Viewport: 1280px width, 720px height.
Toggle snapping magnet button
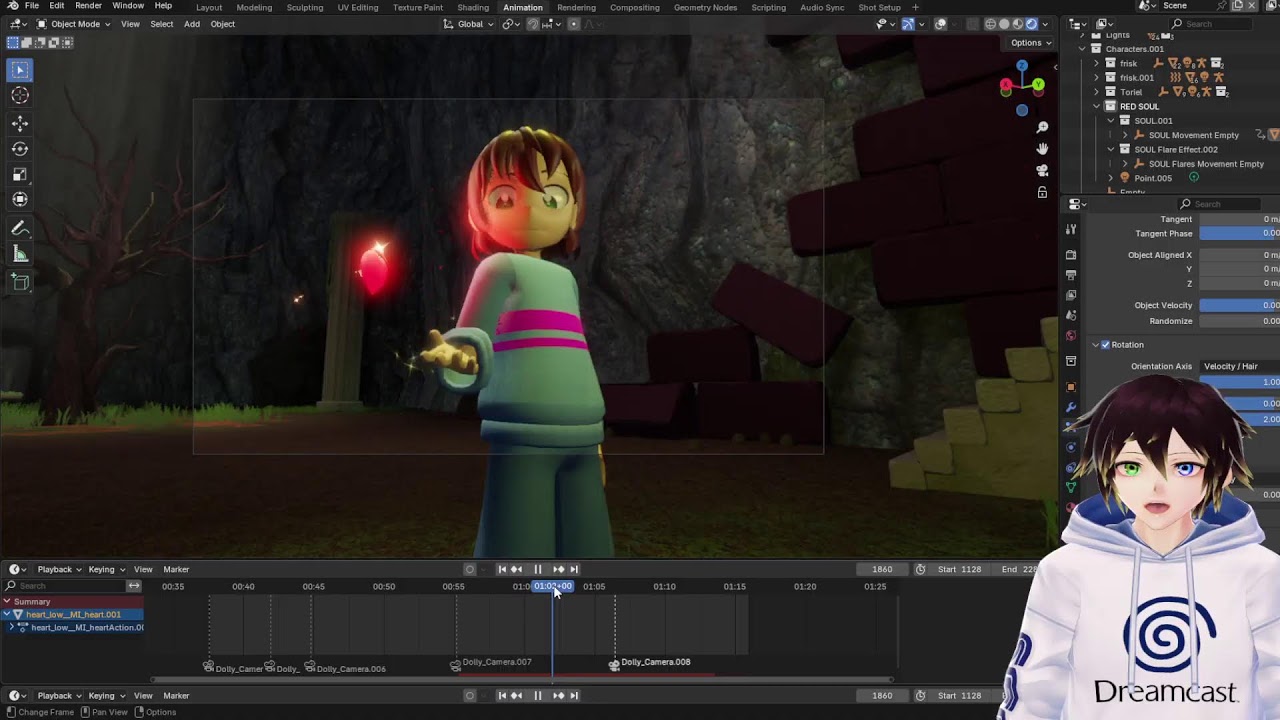[534, 24]
